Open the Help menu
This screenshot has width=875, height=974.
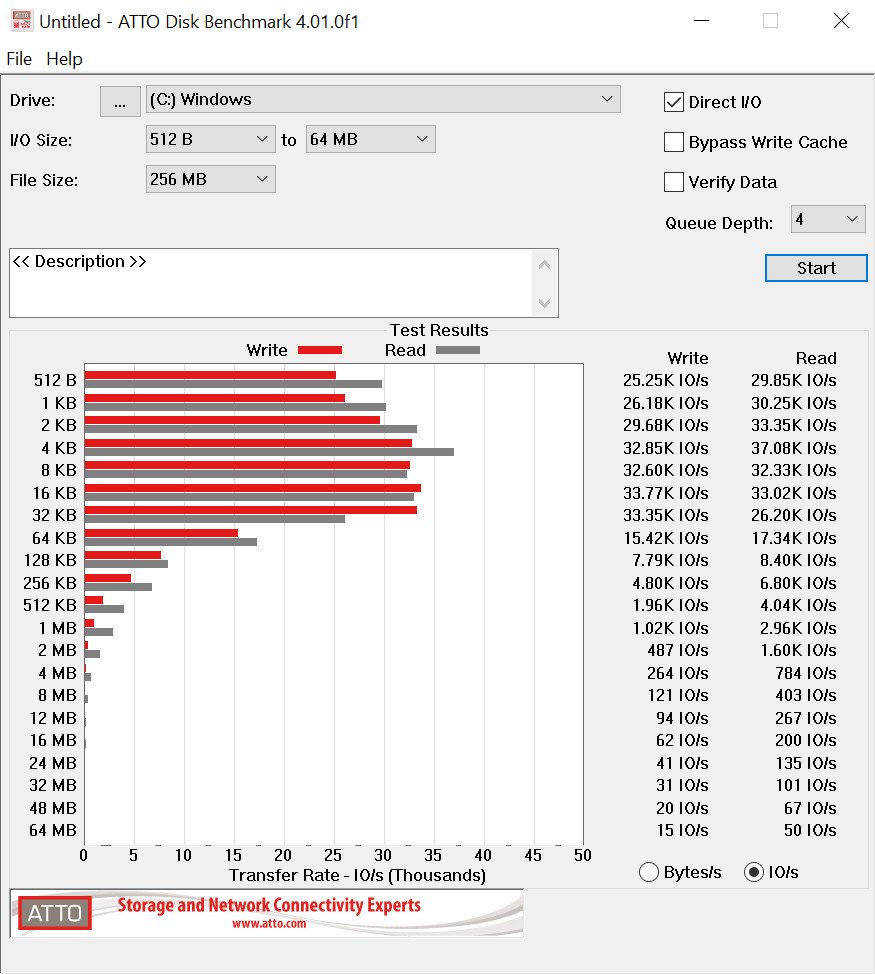coord(64,59)
